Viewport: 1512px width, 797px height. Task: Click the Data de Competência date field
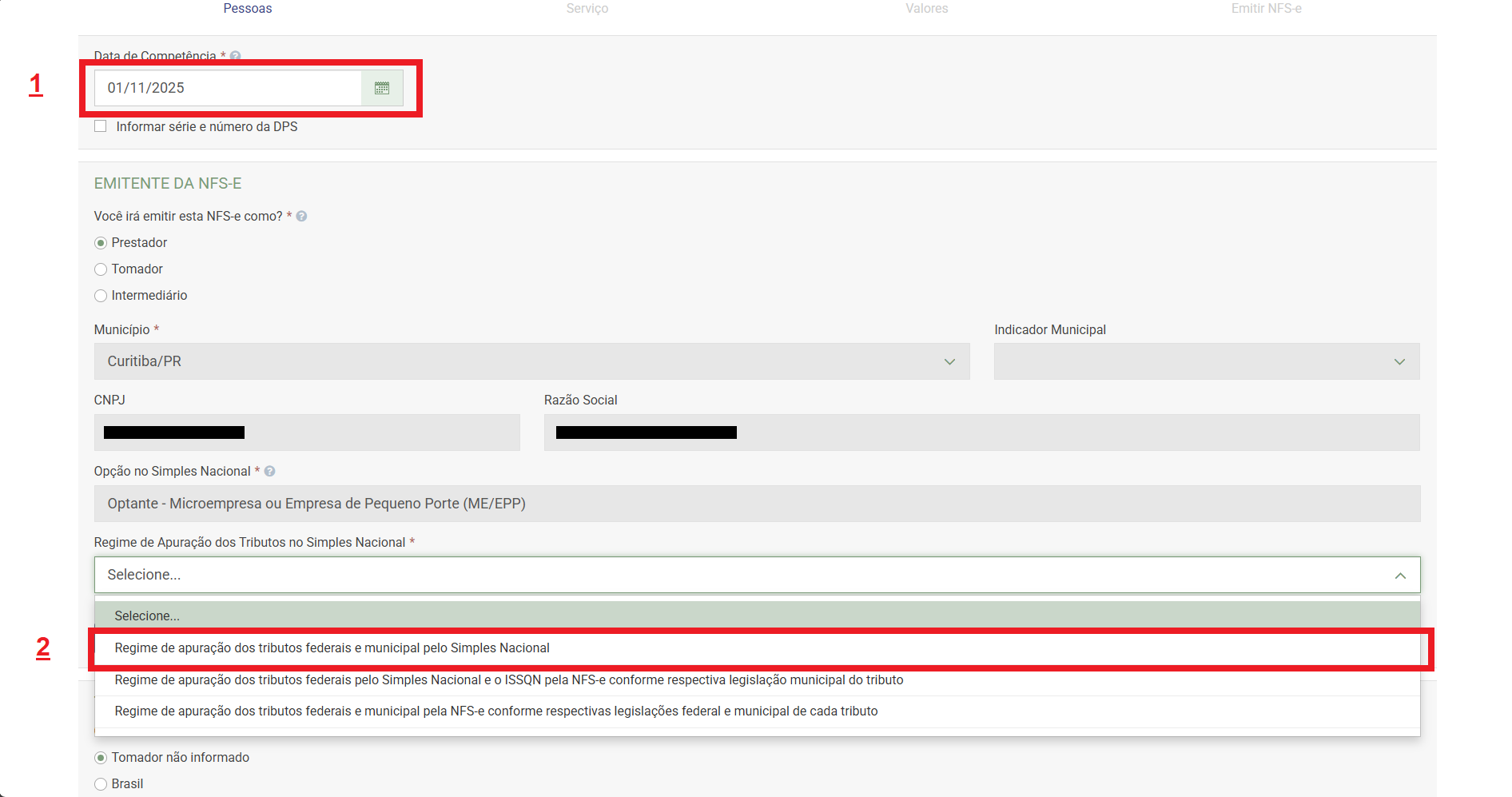coord(228,88)
